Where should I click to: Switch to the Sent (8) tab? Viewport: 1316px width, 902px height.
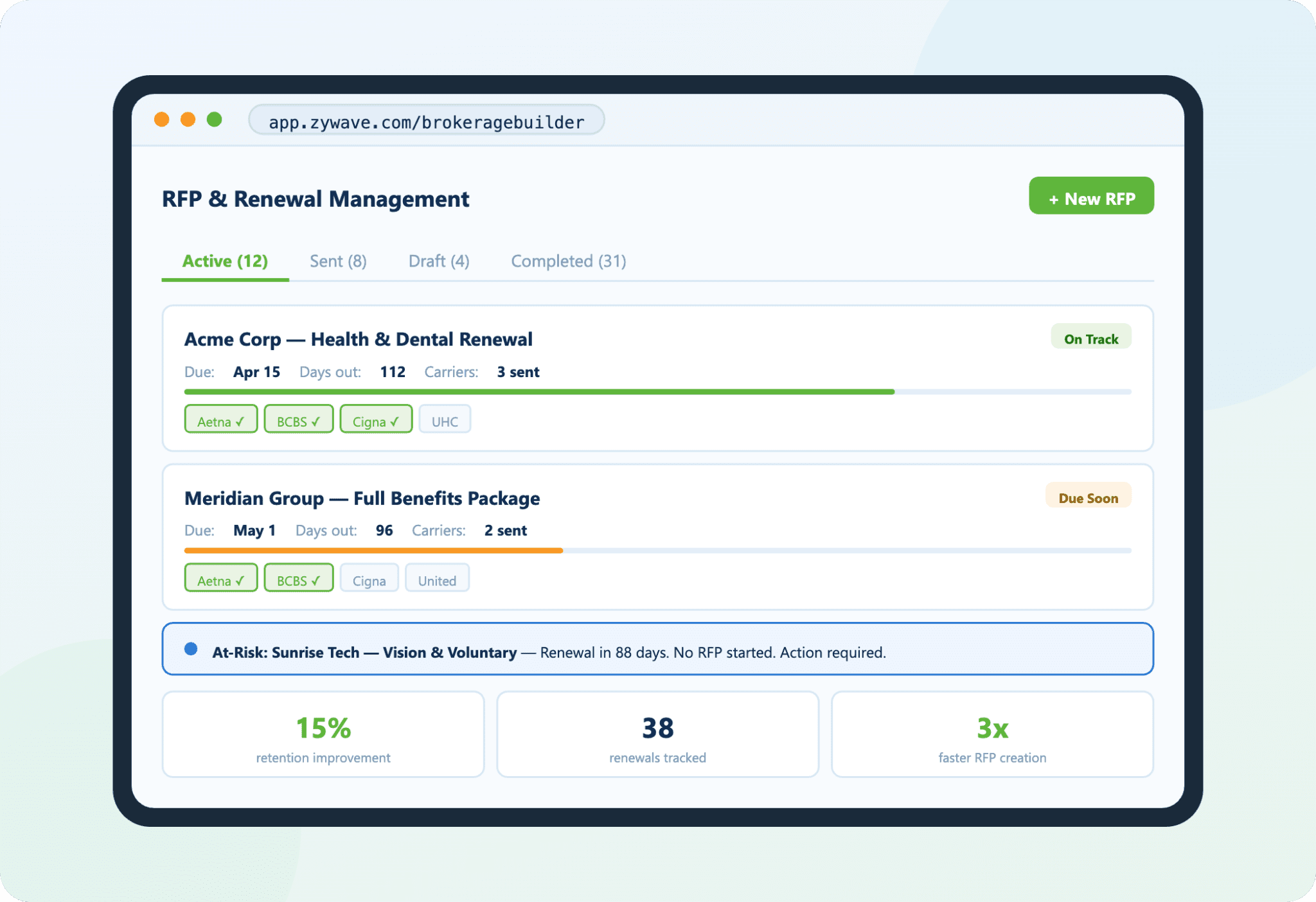coord(338,261)
